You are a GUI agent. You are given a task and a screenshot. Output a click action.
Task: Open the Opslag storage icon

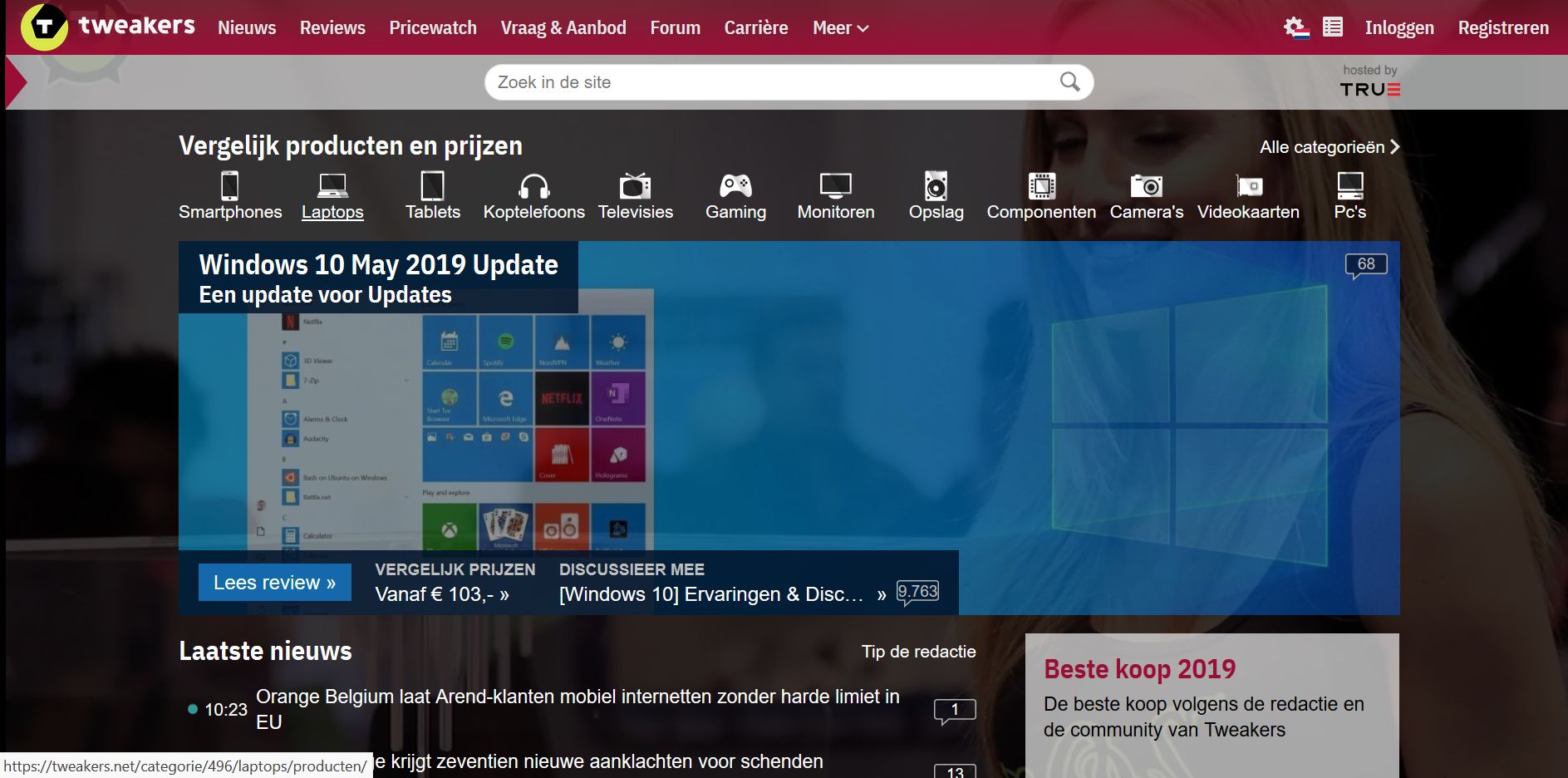point(936,185)
